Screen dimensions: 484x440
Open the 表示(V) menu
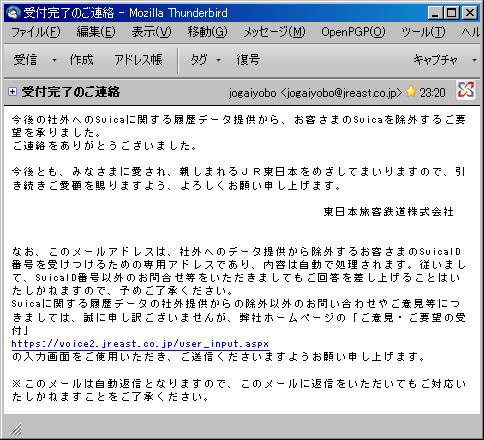pos(151,32)
